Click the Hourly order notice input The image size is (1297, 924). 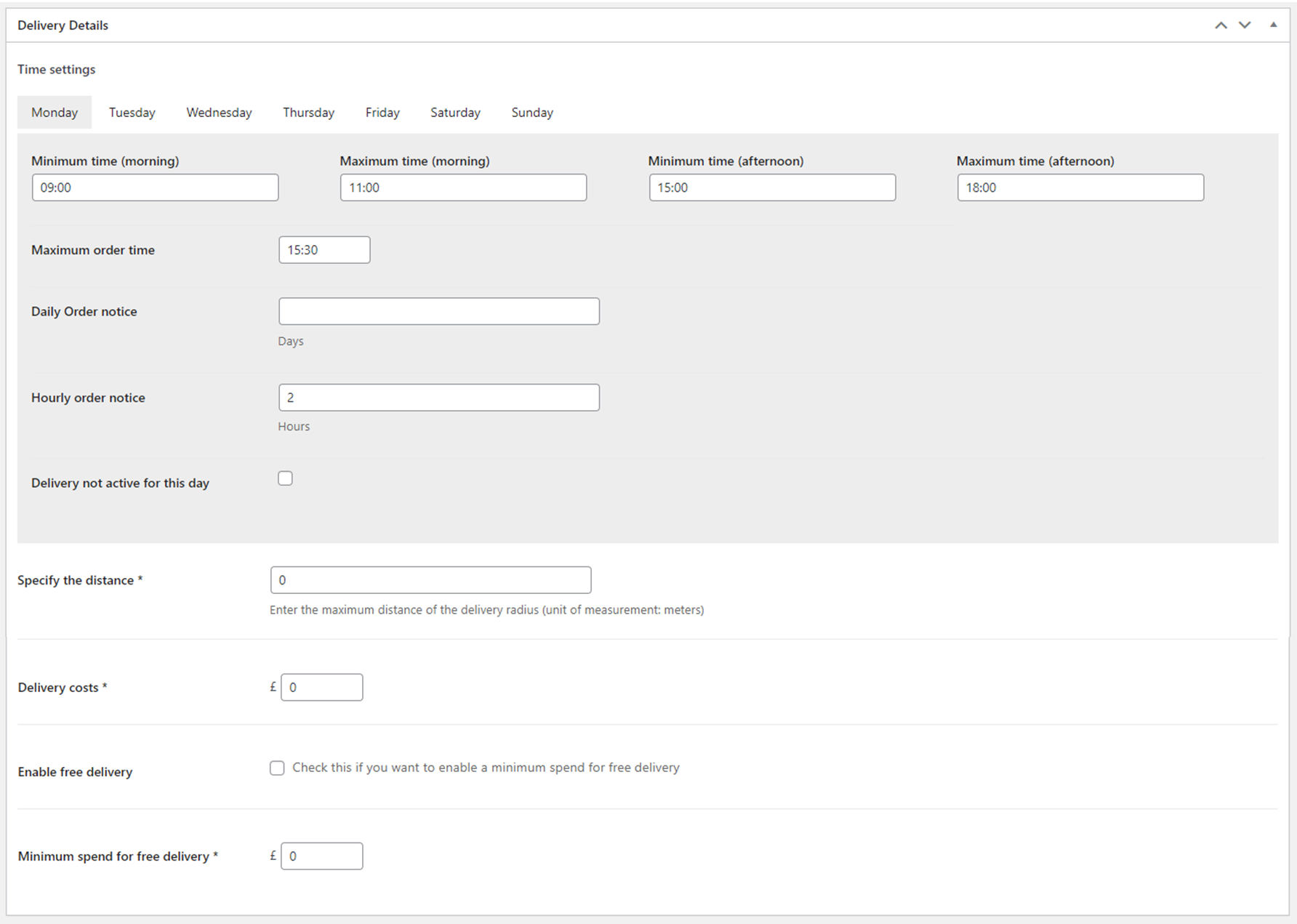438,398
